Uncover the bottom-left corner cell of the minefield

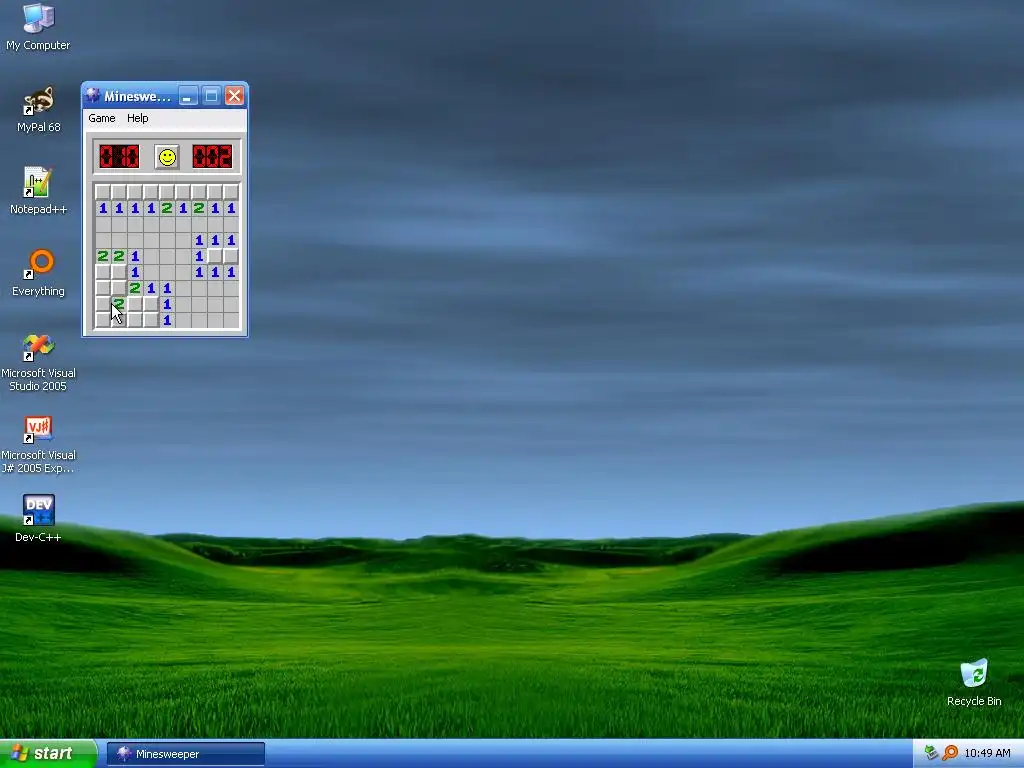click(103, 320)
